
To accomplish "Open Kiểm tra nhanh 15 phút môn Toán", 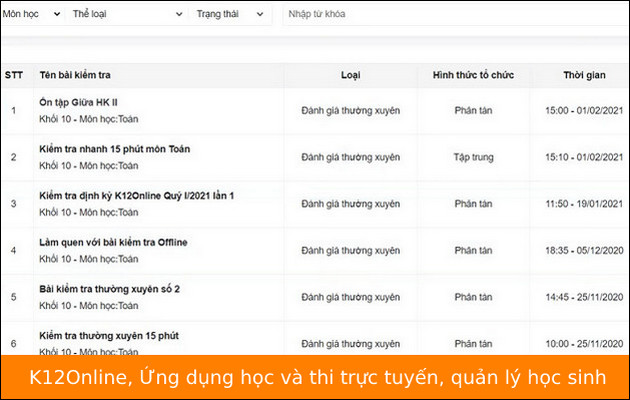I will (115, 149).
